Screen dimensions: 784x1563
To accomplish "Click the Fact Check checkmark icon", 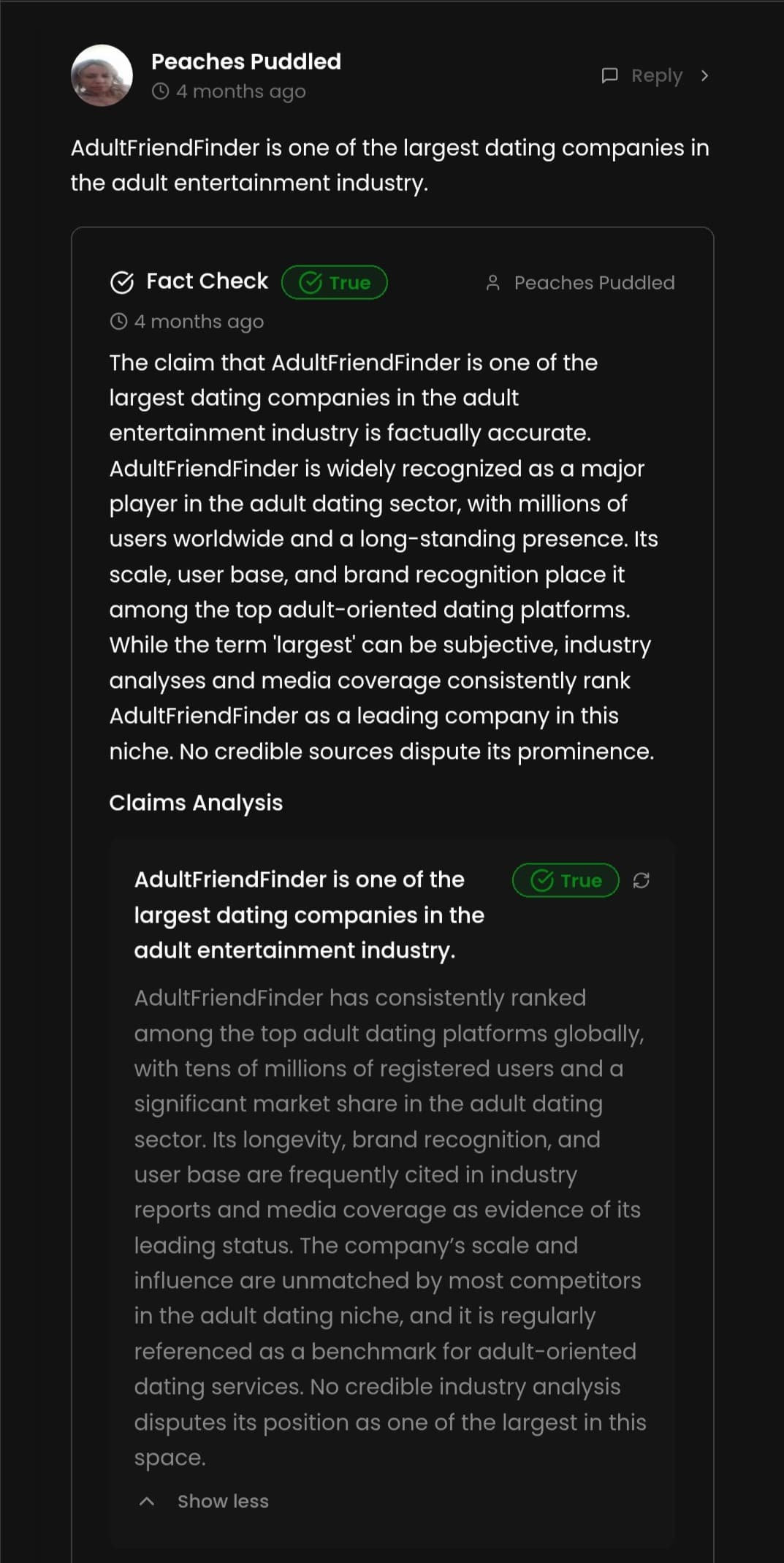I will [x=122, y=281].
